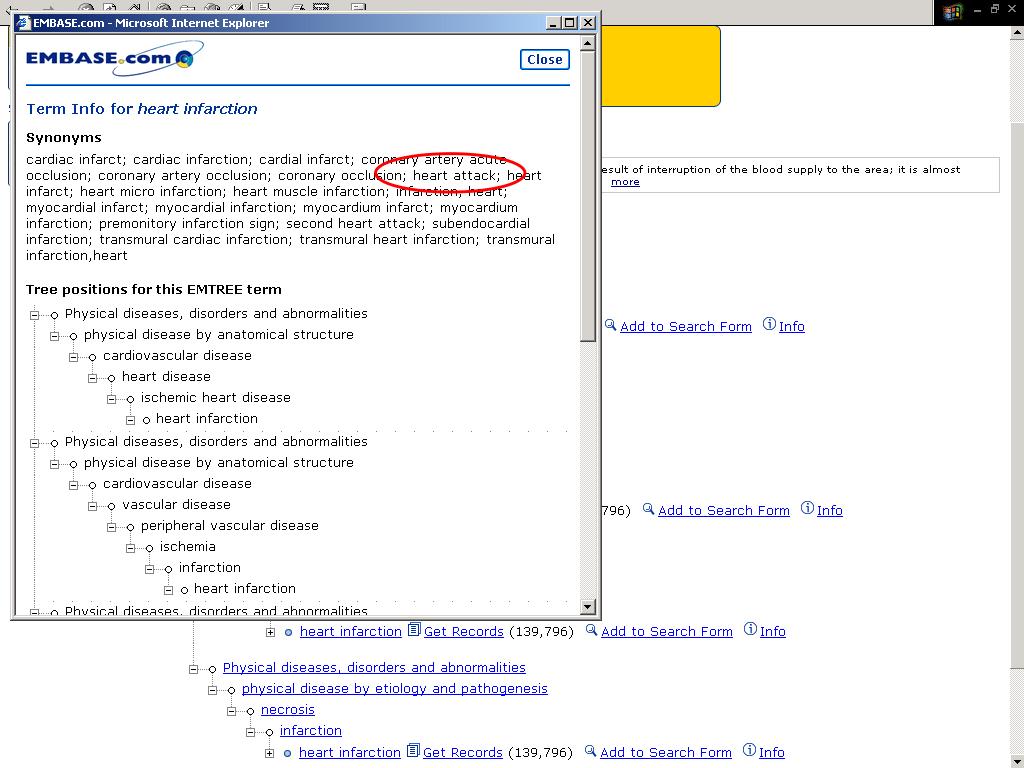The height and width of the screenshot is (768, 1024).
Task: Click restore button of background browser window
Action: (x=995, y=9)
